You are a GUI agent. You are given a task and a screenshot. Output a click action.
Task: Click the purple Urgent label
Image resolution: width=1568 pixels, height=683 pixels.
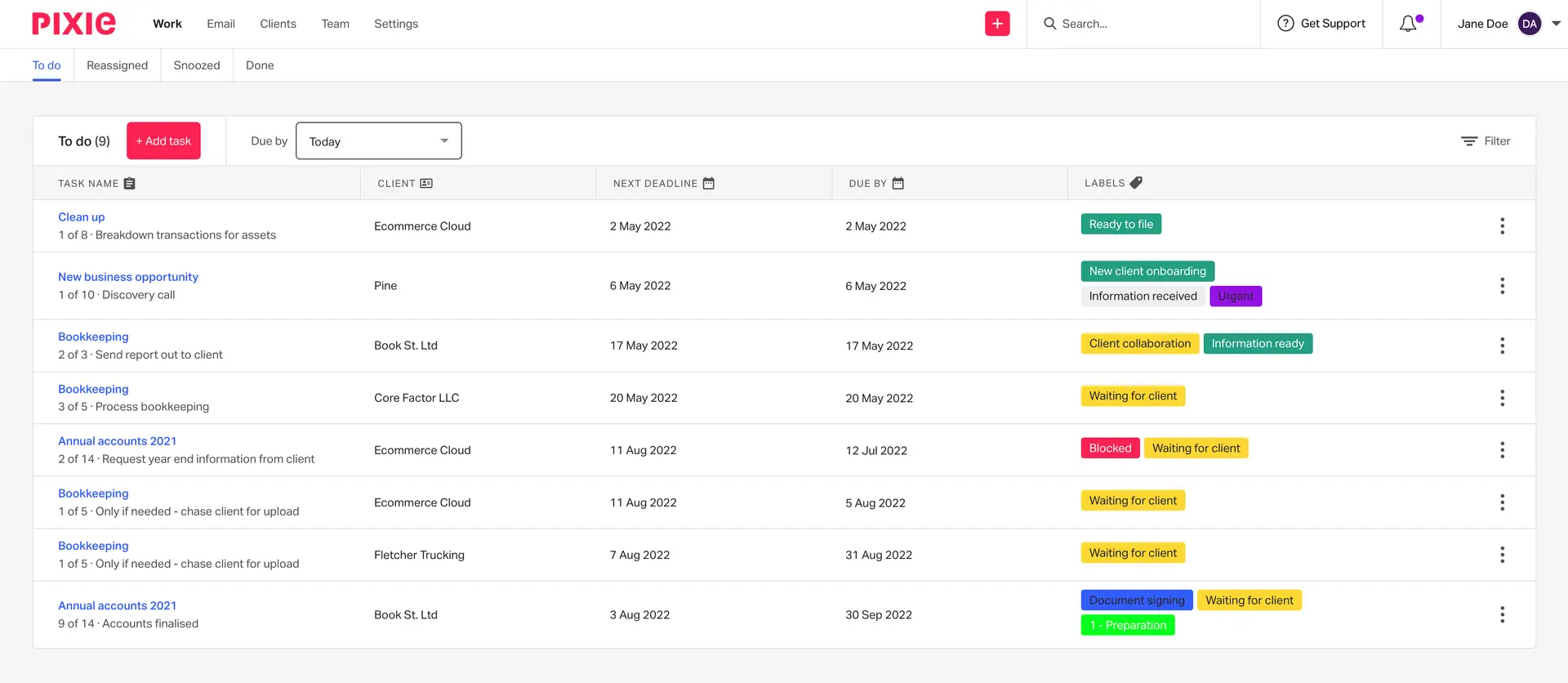[1236, 296]
